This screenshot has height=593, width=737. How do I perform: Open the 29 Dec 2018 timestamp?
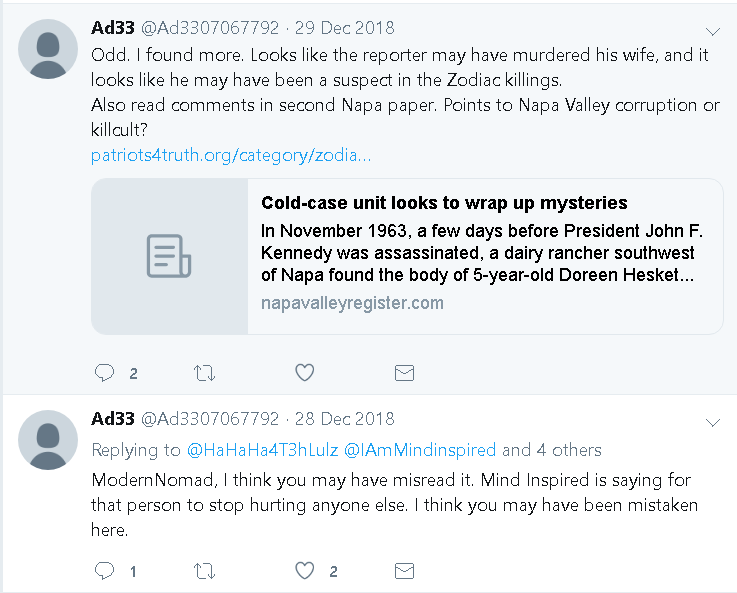(345, 26)
